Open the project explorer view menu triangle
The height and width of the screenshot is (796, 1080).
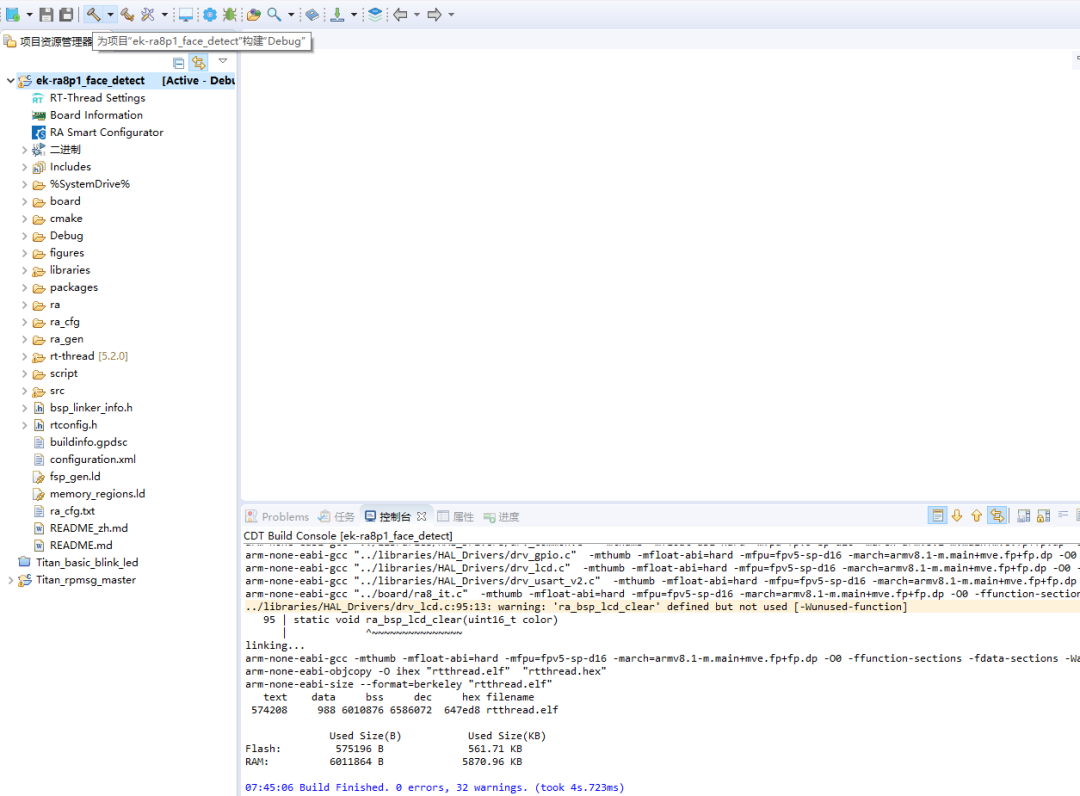point(222,61)
